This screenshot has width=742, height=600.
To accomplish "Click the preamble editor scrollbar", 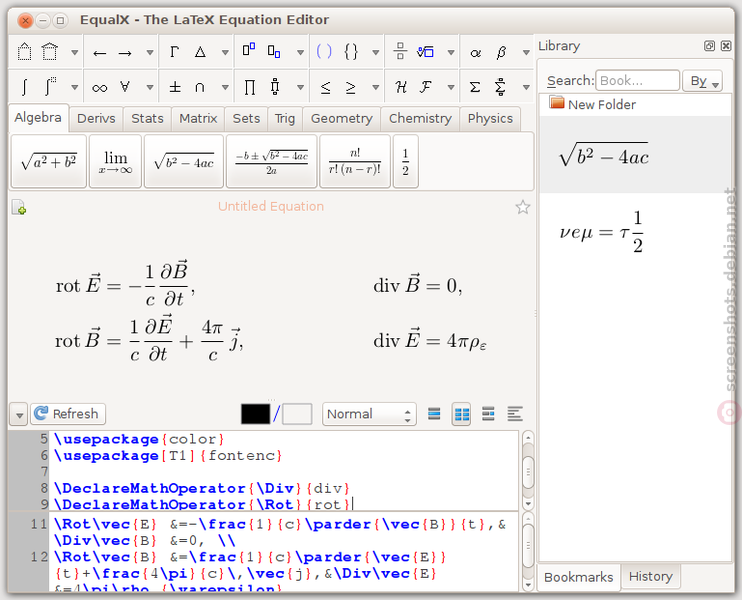I will pos(528,471).
